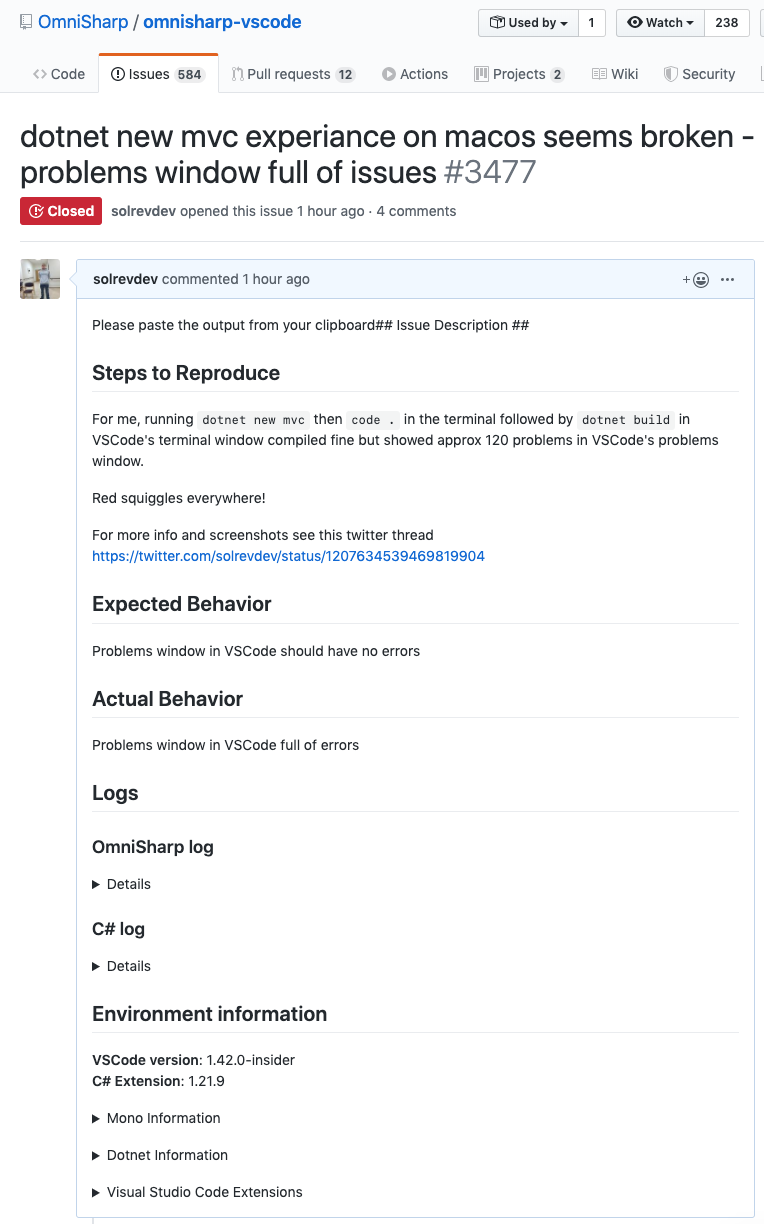Go to the Projects tab

[519, 74]
